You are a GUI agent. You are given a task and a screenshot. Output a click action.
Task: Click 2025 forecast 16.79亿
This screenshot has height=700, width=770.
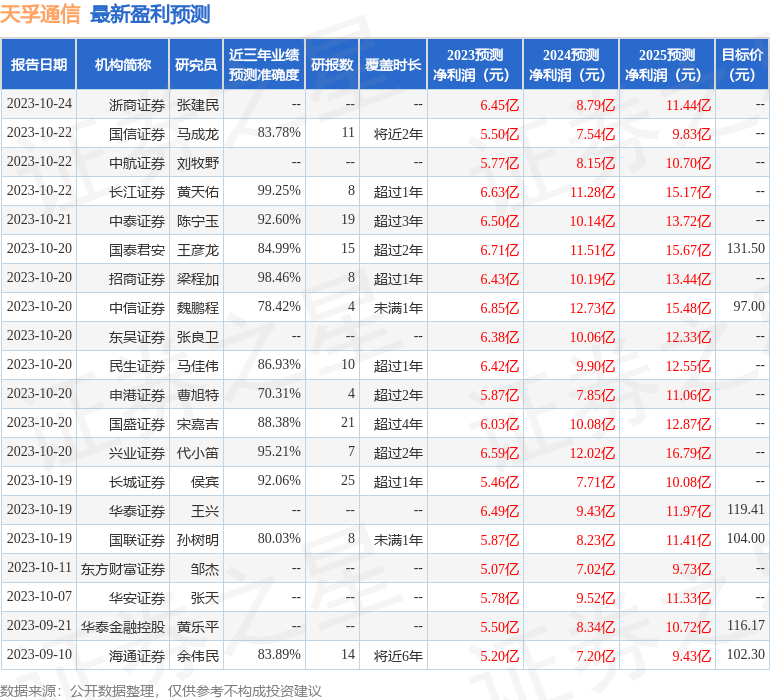tap(688, 453)
